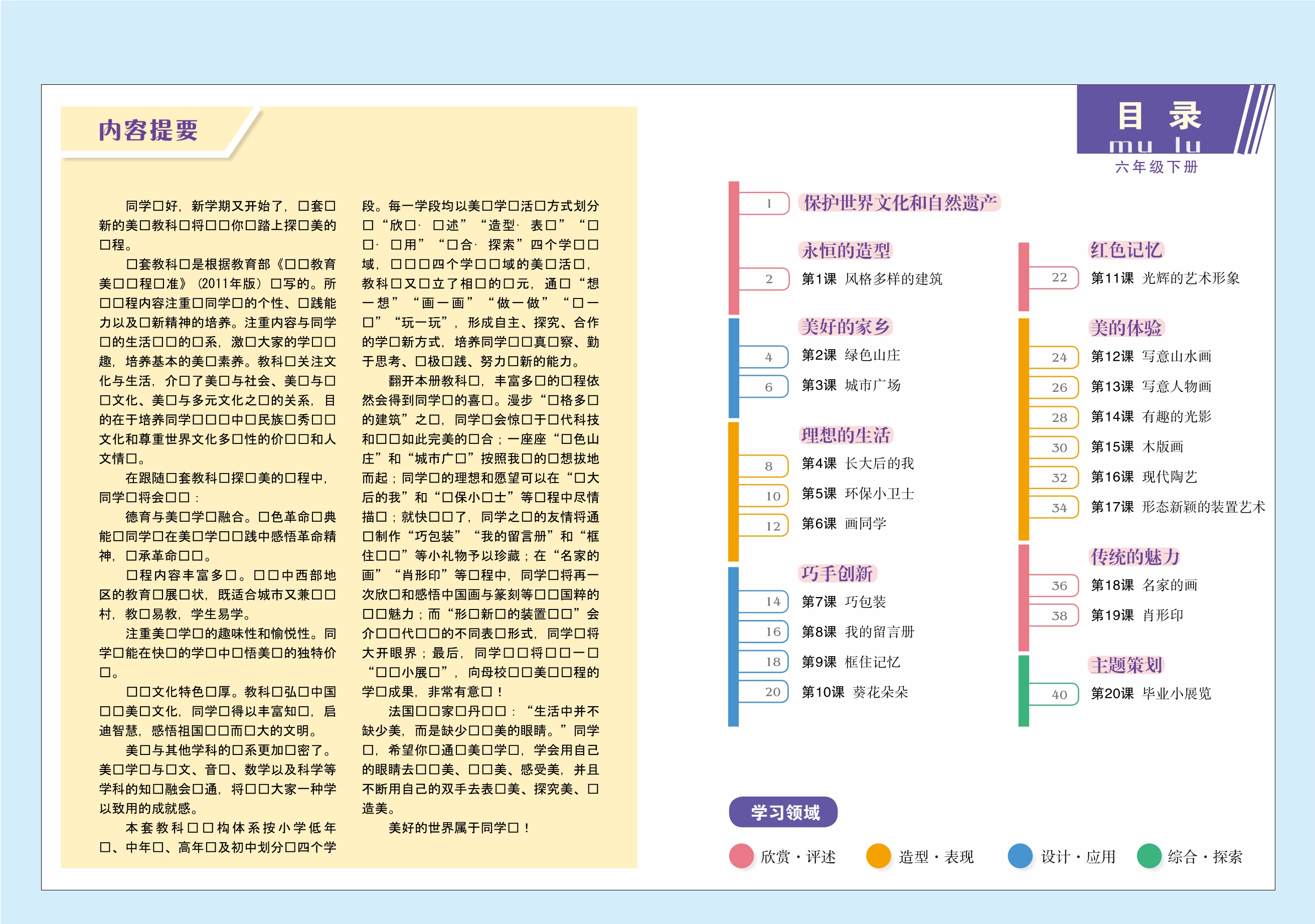Click the 学习领域 purple label

coord(783,812)
